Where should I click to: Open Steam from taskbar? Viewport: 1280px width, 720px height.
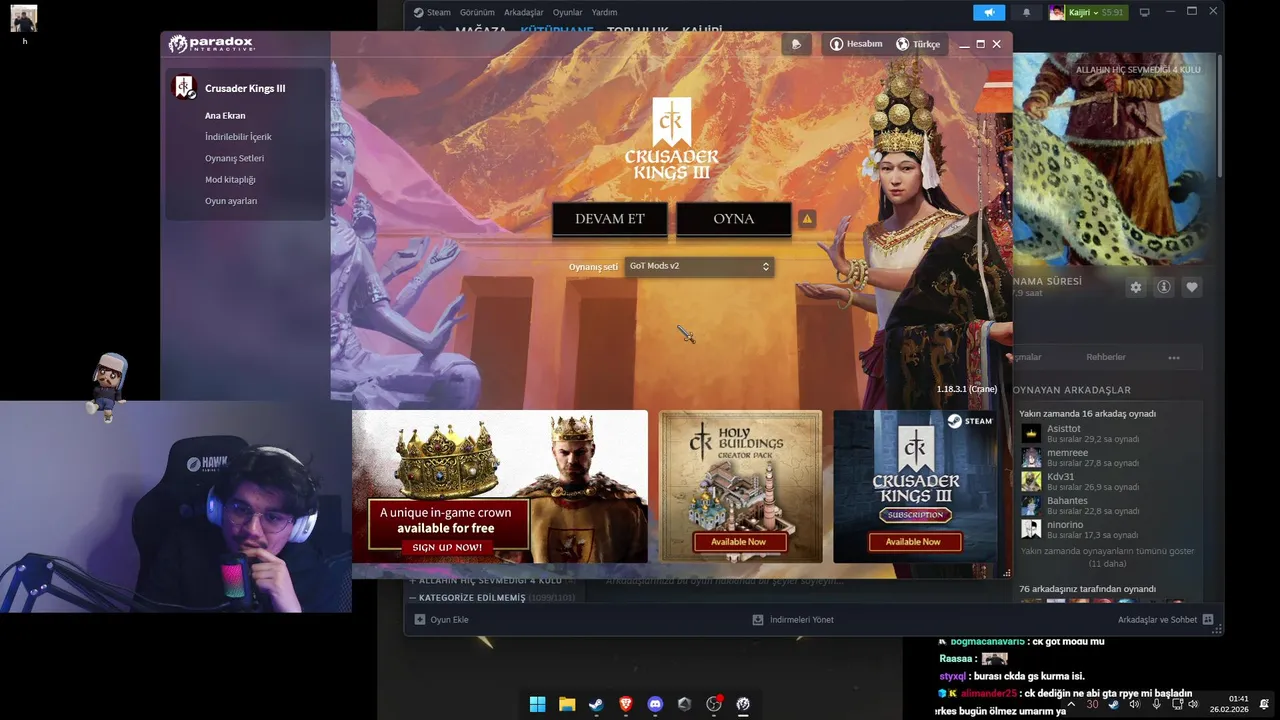pos(596,704)
